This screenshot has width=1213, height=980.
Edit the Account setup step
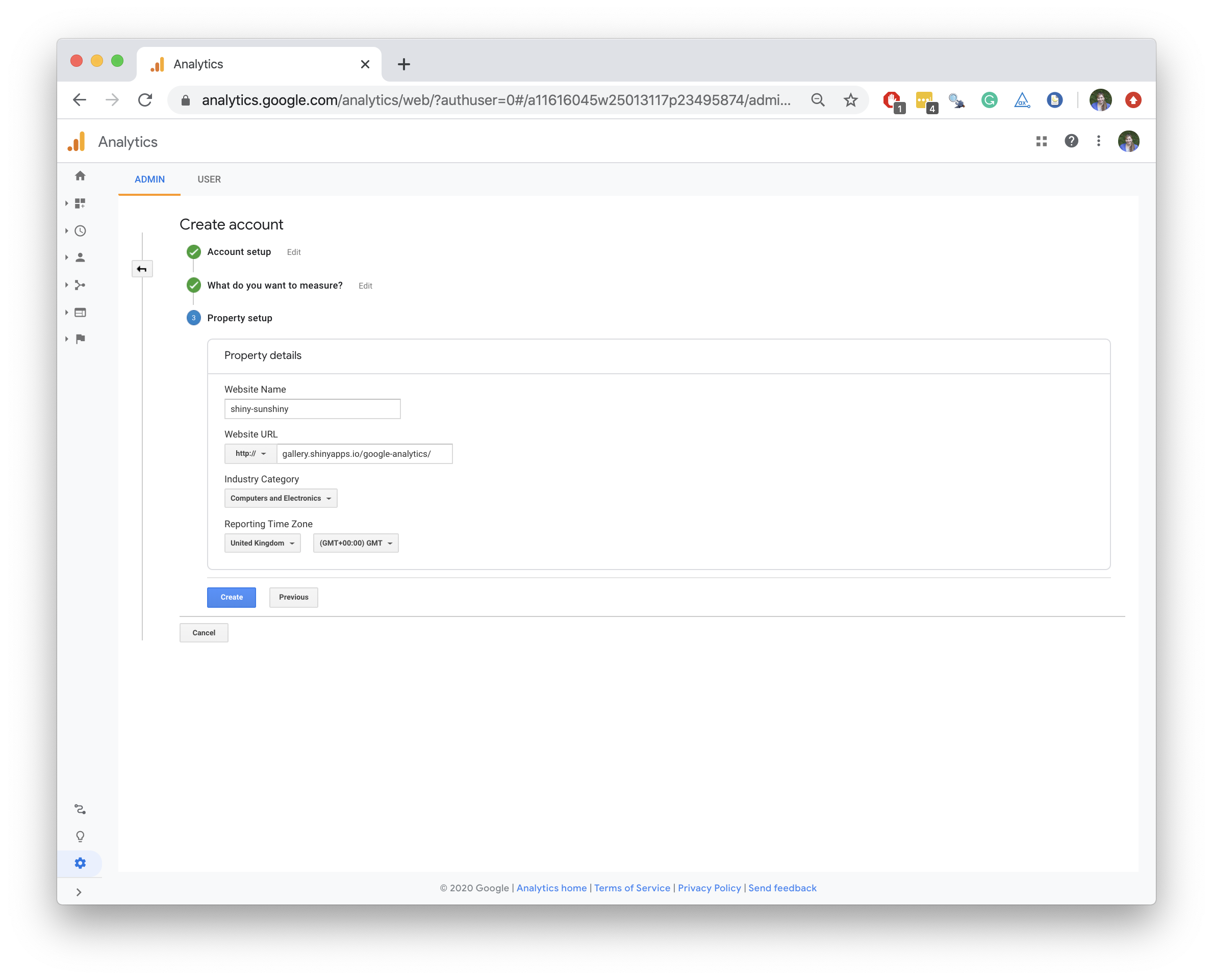pyautogui.click(x=293, y=252)
